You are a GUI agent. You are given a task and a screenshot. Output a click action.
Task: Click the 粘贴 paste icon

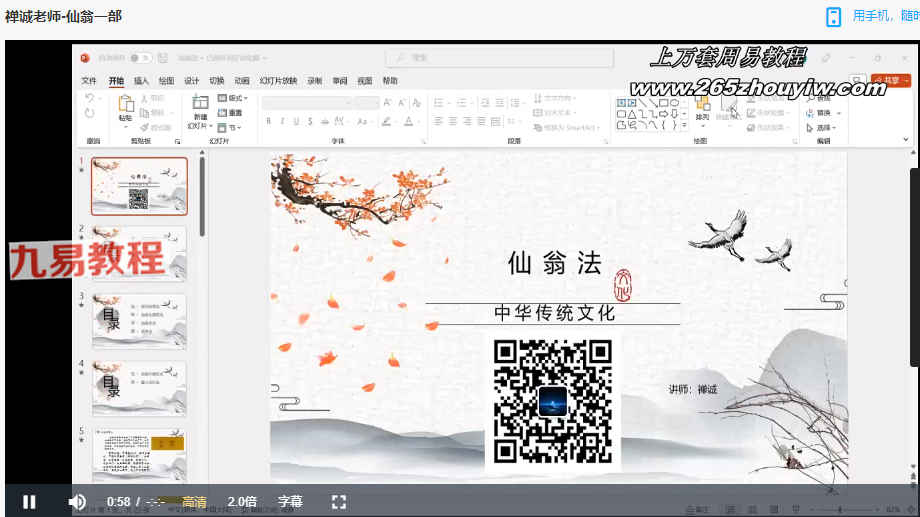[126, 104]
